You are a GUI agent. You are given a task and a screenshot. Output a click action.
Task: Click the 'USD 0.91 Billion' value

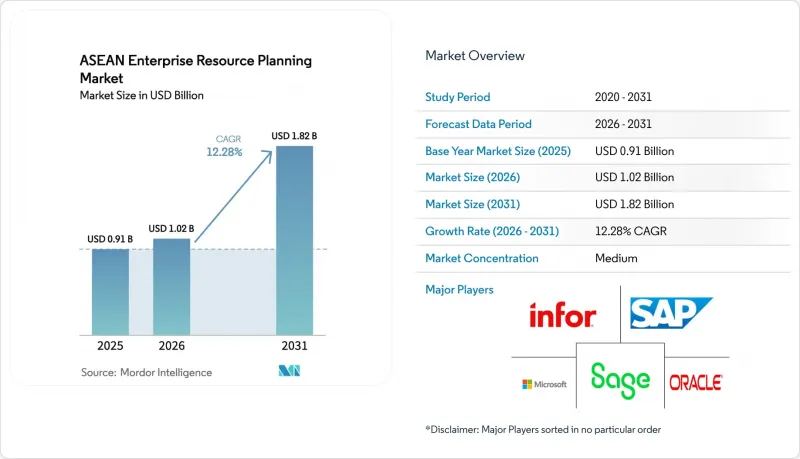click(x=635, y=151)
